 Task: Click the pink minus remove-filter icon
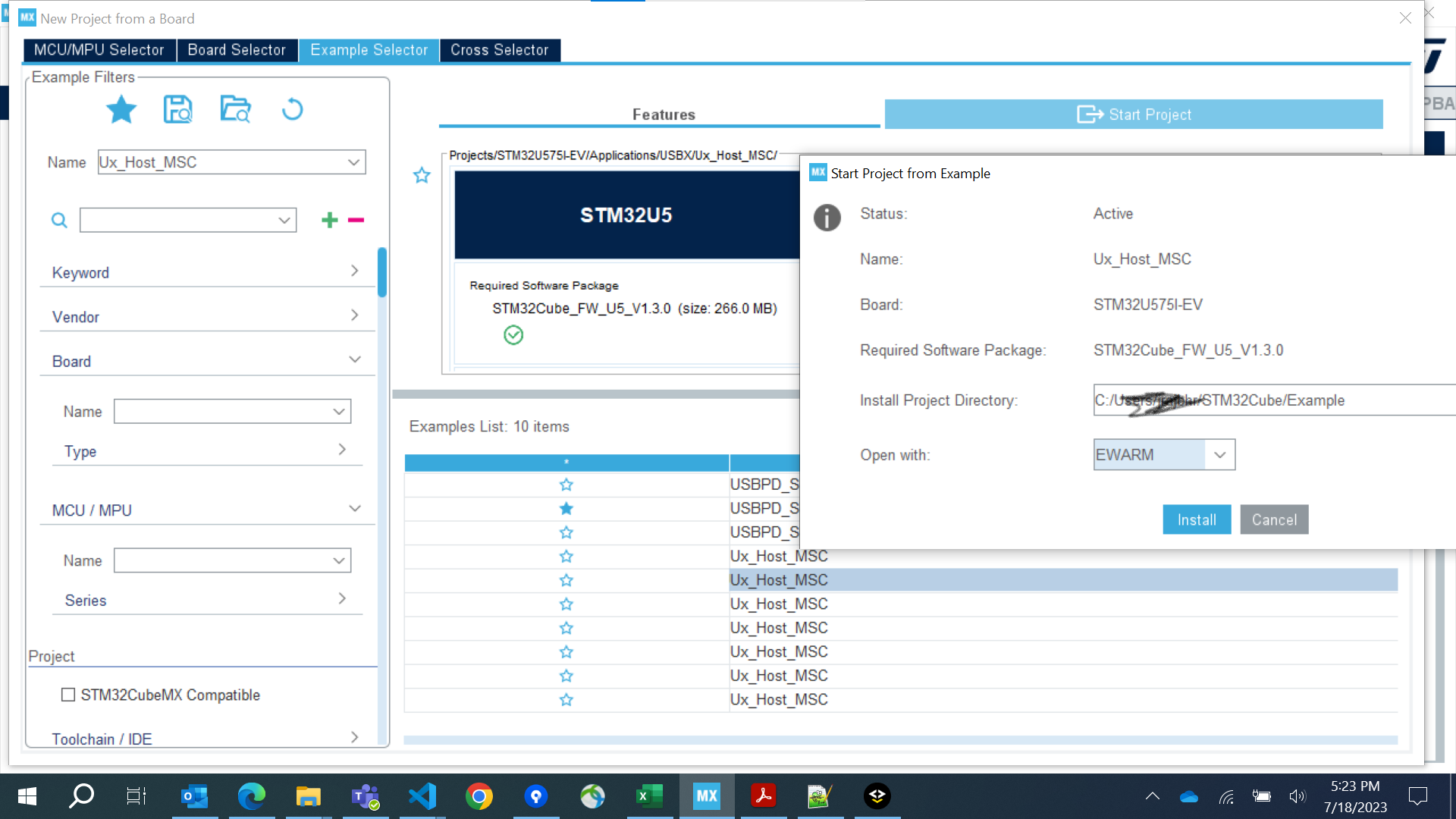pyautogui.click(x=356, y=220)
